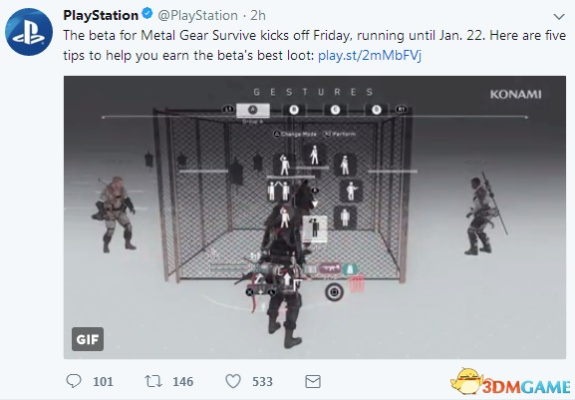Select the second gesture group tab
Screen dimensions: 575x400
tap(294, 110)
